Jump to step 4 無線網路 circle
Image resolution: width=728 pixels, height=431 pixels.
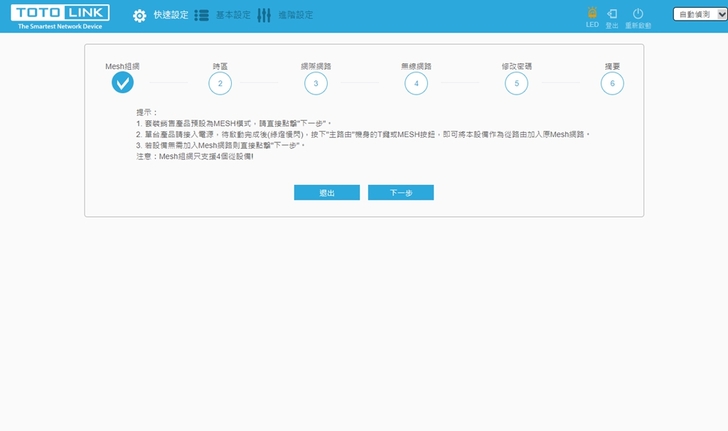pos(416,84)
